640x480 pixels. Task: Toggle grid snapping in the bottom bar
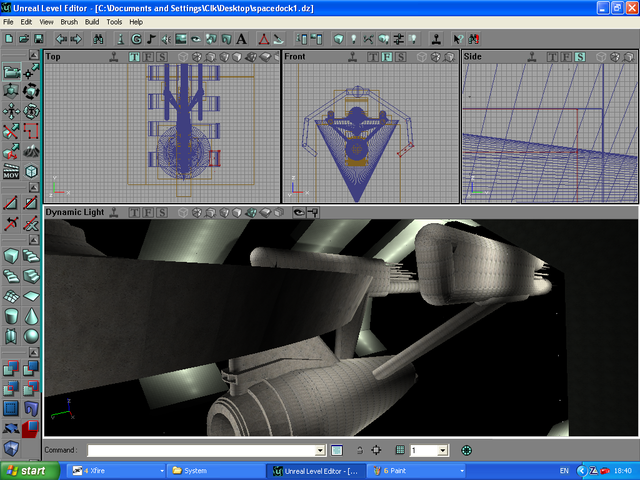(400, 451)
